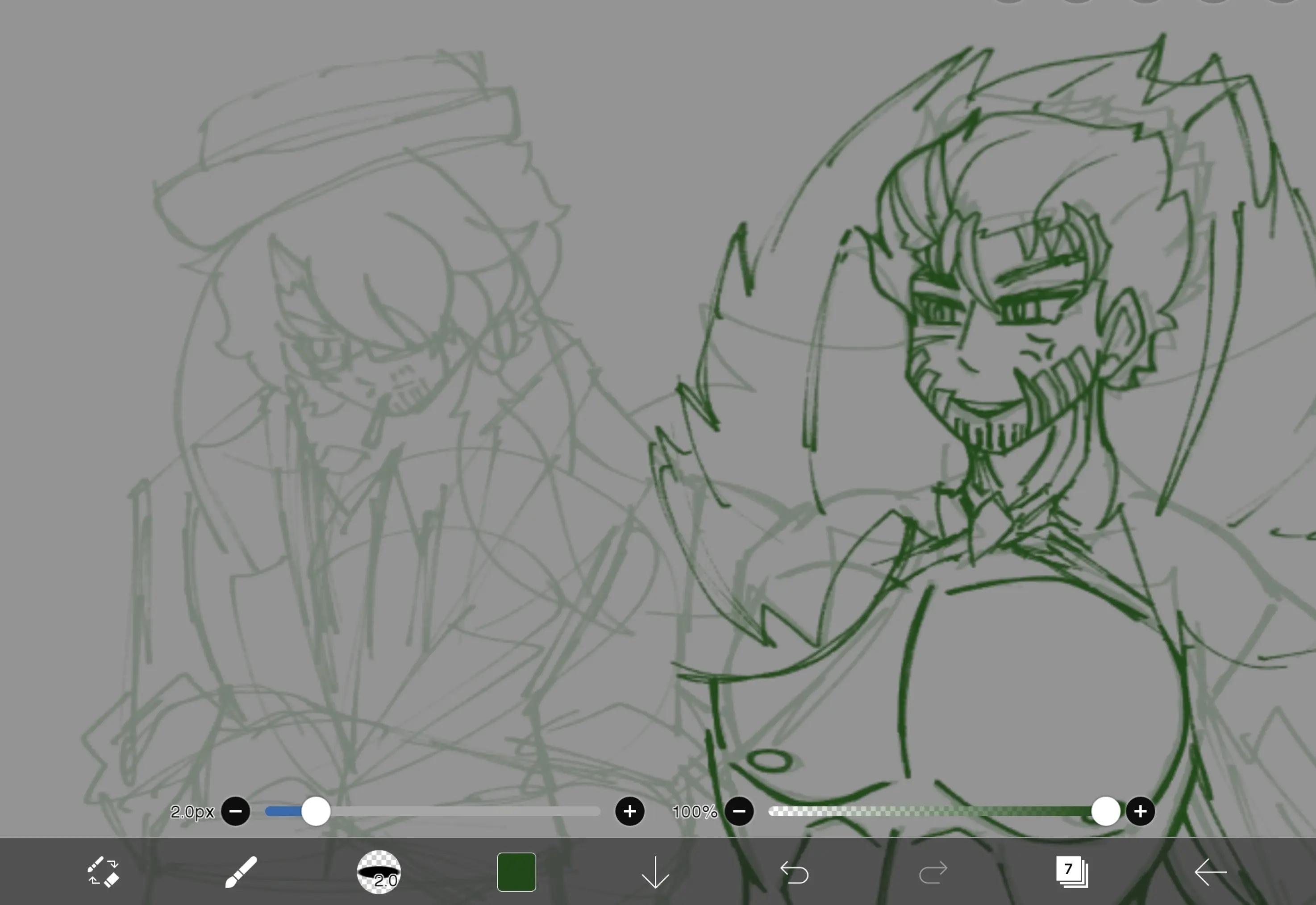Tap the down arrow to hide the toolbar
This screenshot has height=905, width=1316.
tap(655, 872)
